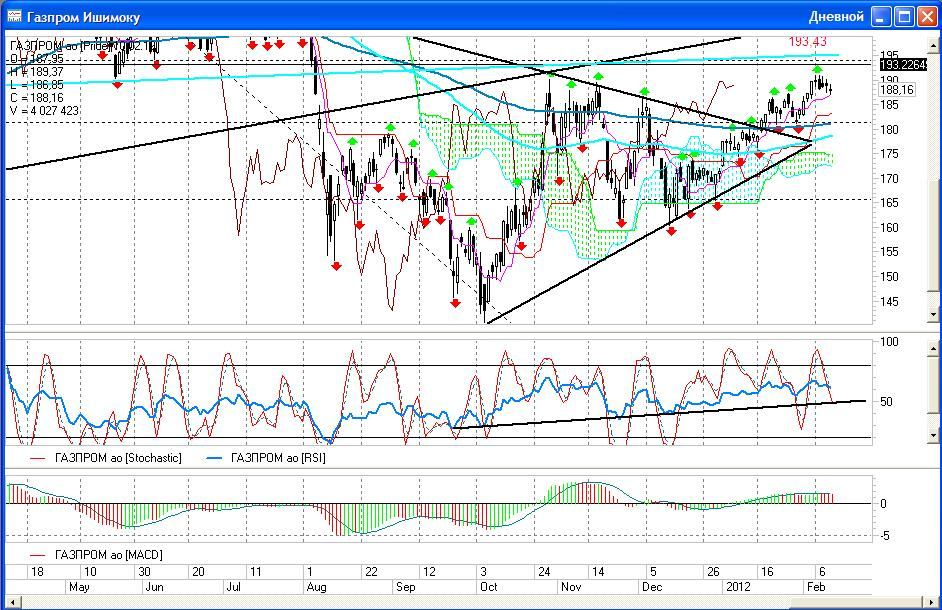Click the C = 188,16 close value
Viewport: 942px width, 610px height.
pyautogui.click(x=37, y=97)
